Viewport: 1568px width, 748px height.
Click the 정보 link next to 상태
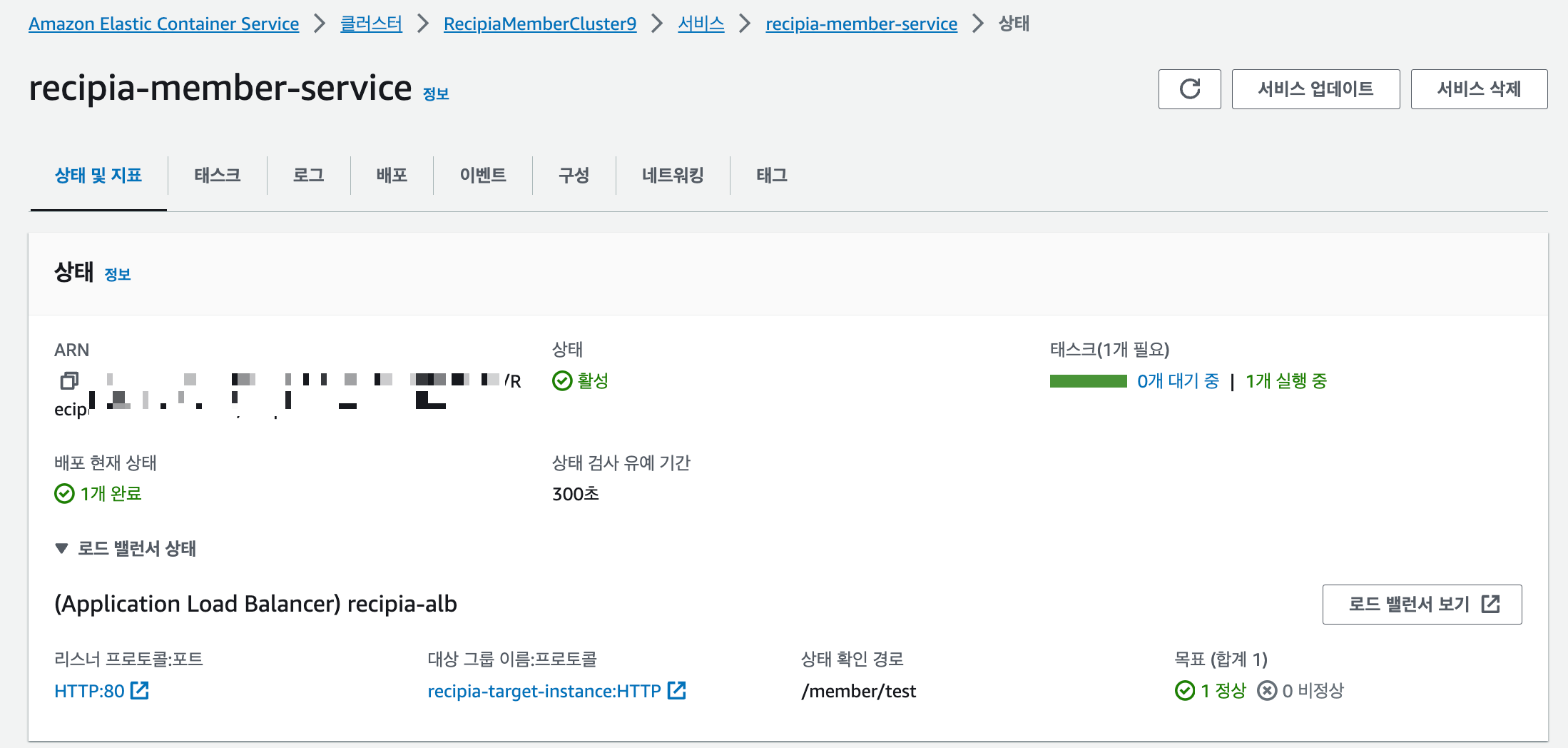[x=118, y=274]
